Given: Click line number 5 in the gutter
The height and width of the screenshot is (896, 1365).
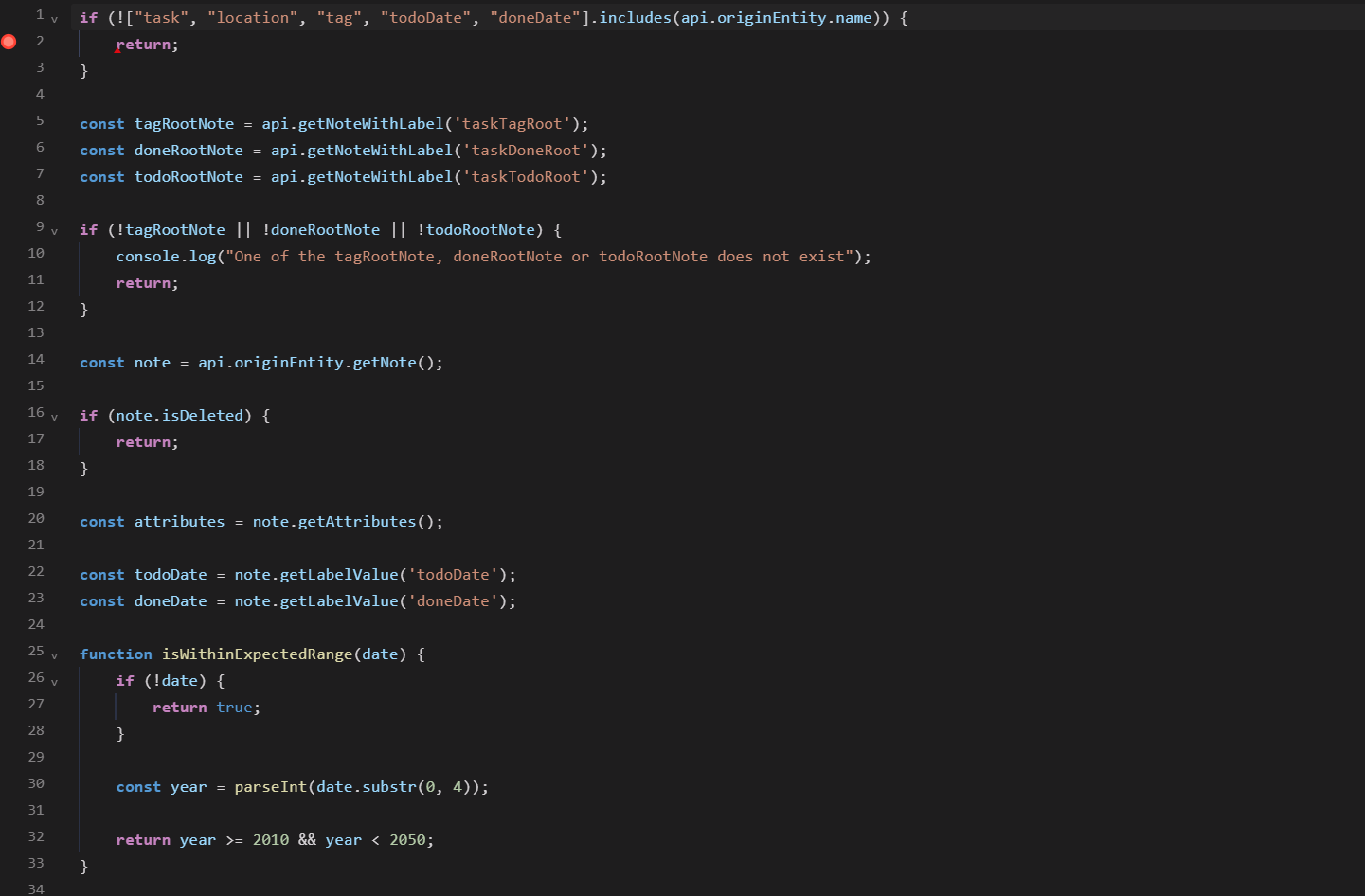Looking at the screenshot, I should [x=40, y=120].
